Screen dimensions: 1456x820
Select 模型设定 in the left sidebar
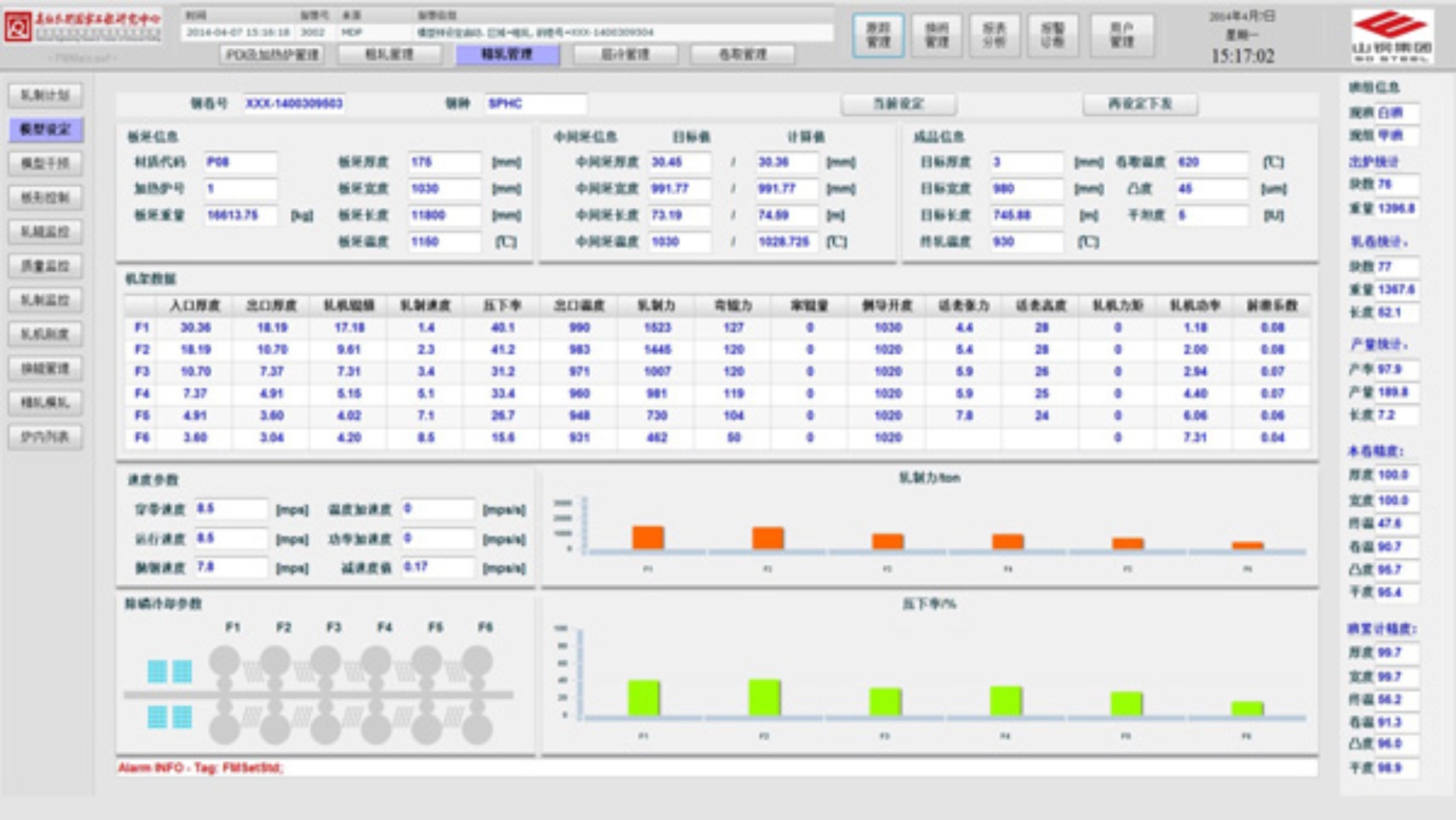(45, 129)
